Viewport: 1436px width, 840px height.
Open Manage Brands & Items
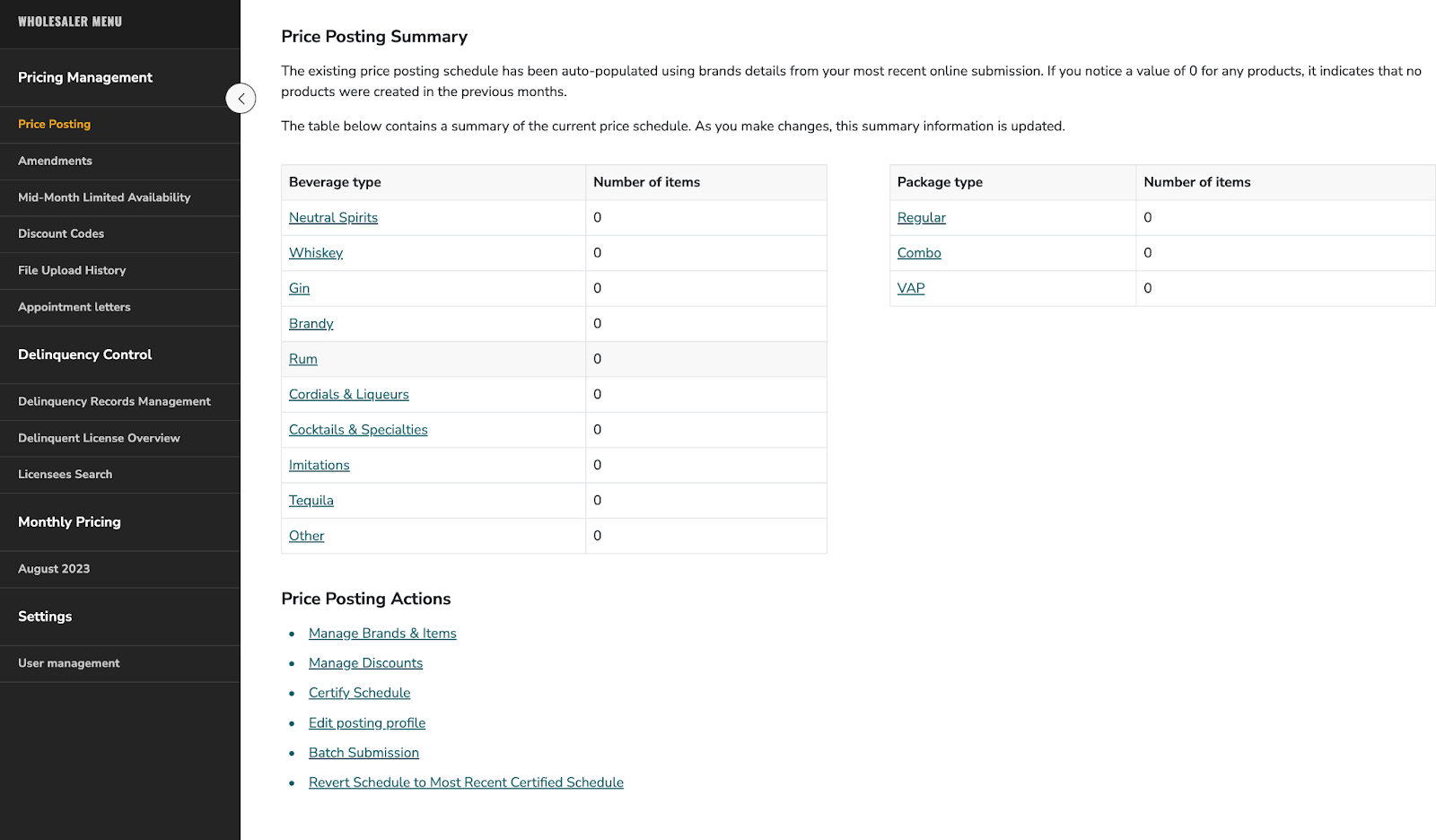click(382, 633)
